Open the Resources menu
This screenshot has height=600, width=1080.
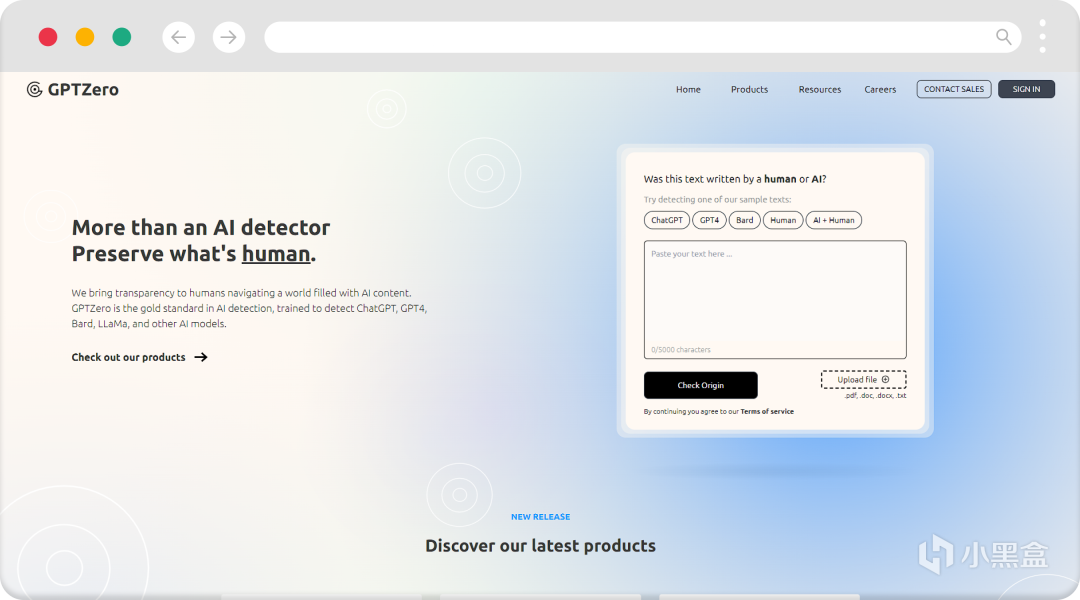[x=820, y=90]
